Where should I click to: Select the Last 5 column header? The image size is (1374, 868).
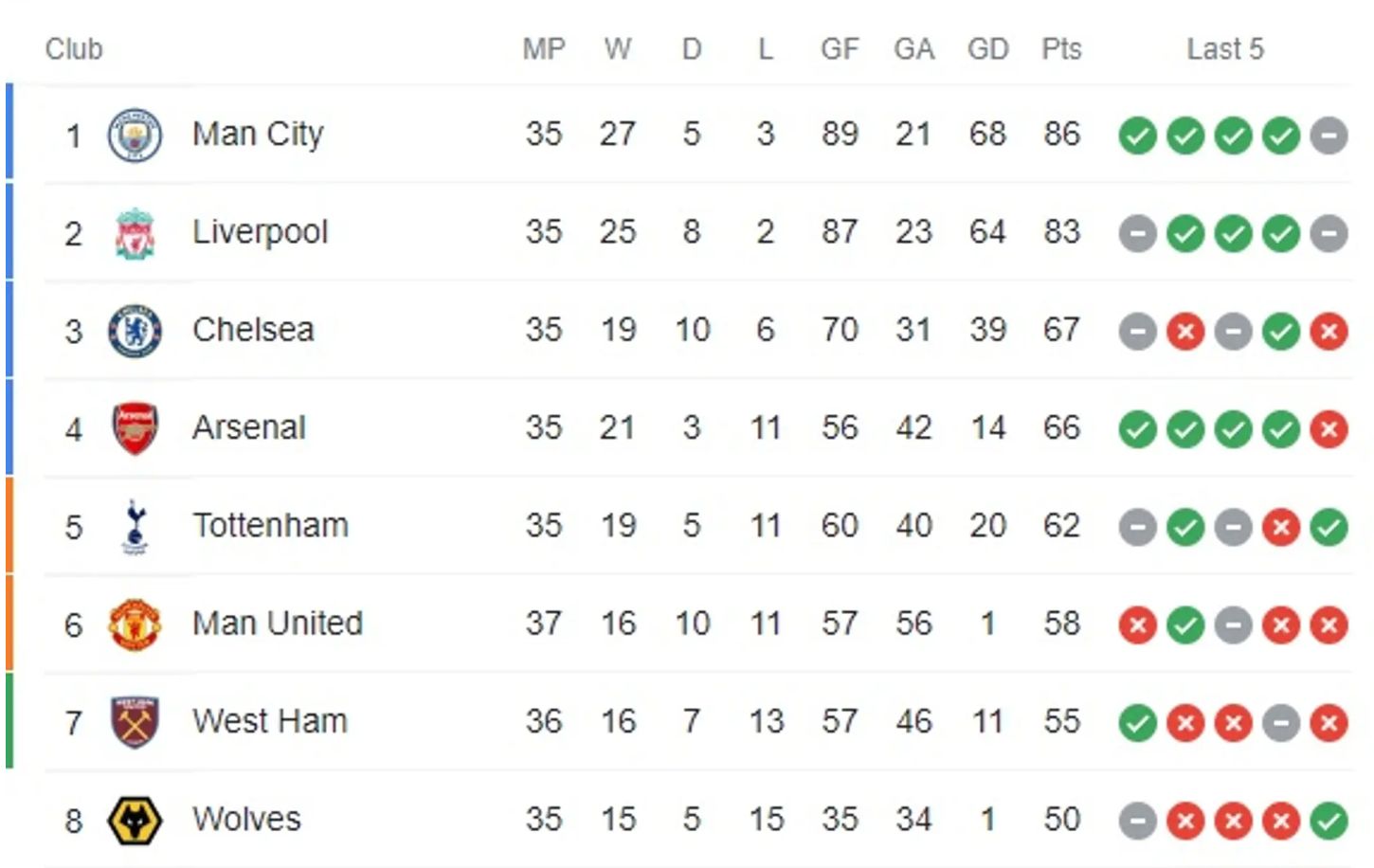pos(1225,48)
